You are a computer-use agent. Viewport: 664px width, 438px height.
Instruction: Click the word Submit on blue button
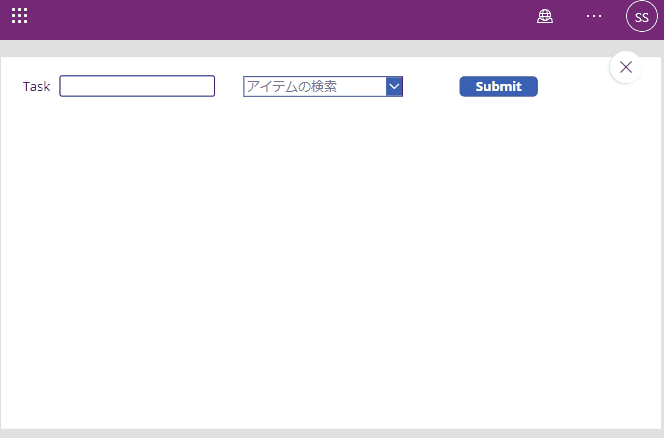[x=498, y=87]
